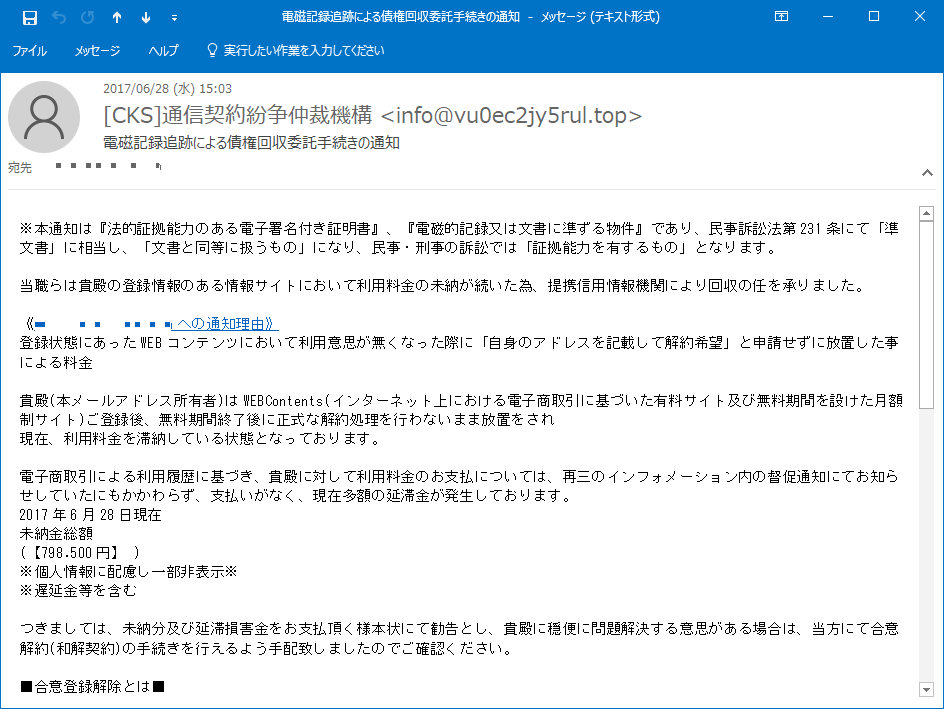The image size is (944, 709).
Task: Go to previous item with up arrow
Action: 117,17
